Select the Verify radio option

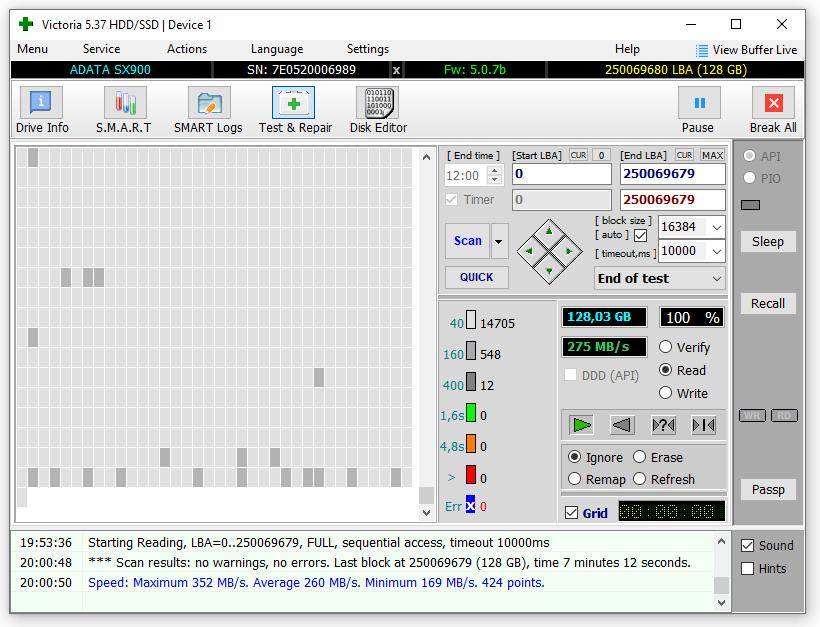(x=666, y=347)
